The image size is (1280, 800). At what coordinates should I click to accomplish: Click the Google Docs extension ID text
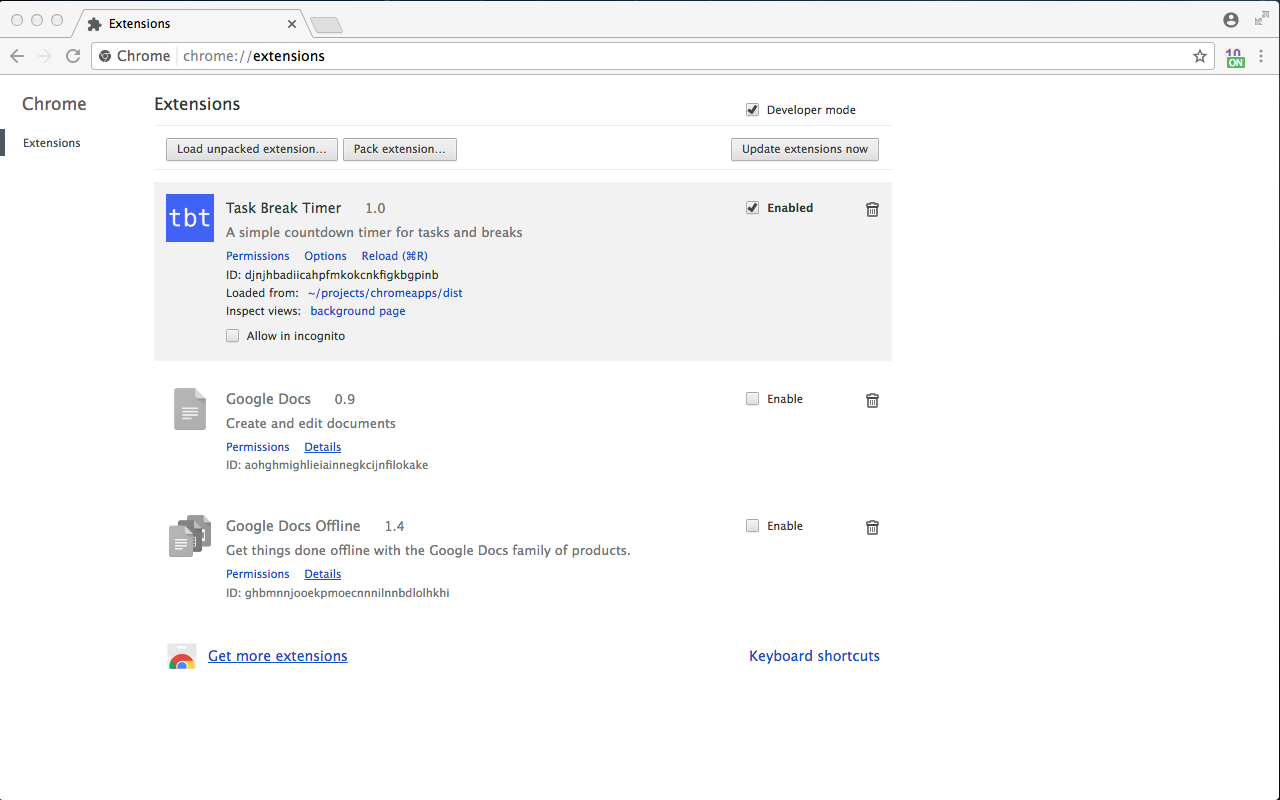(x=327, y=465)
